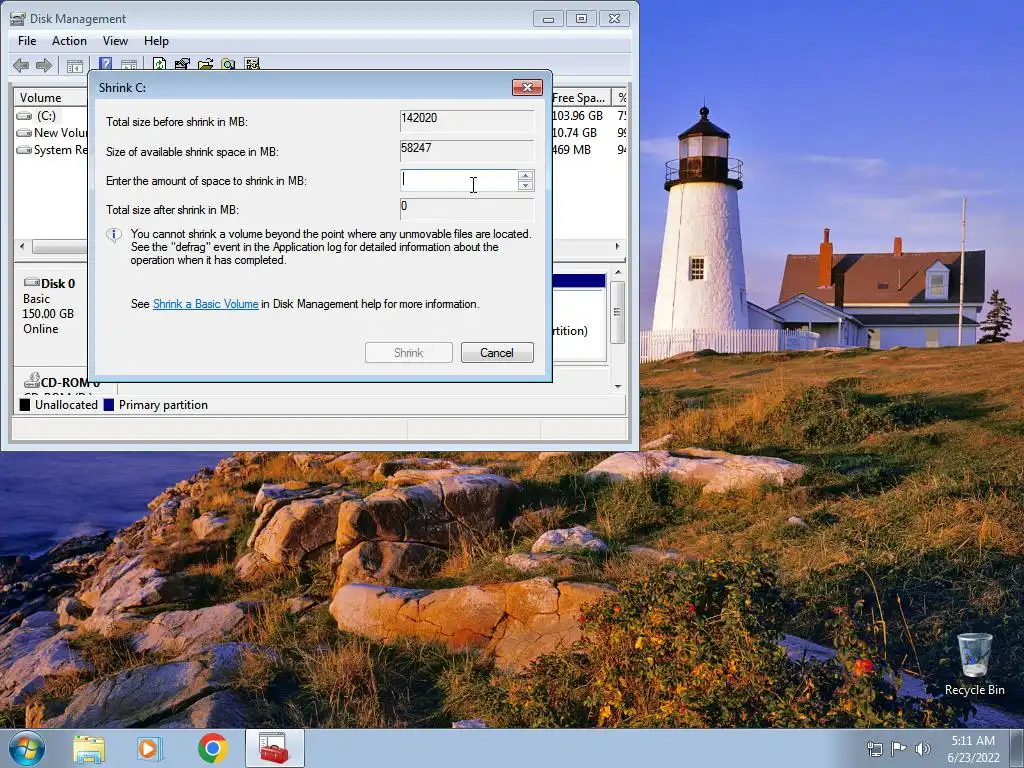1024x768 pixels.
Task: Click the Back arrow in Disk Management toolbar
Action: (x=21, y=65)
